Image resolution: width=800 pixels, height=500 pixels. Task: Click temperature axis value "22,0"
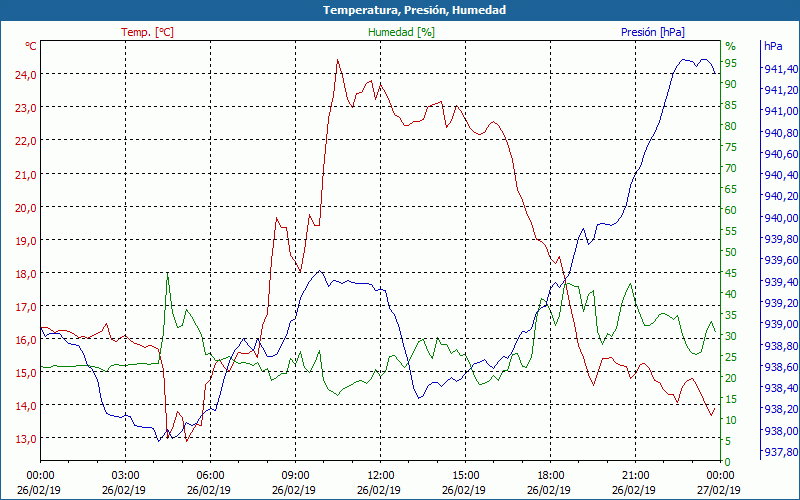(26, 141)
